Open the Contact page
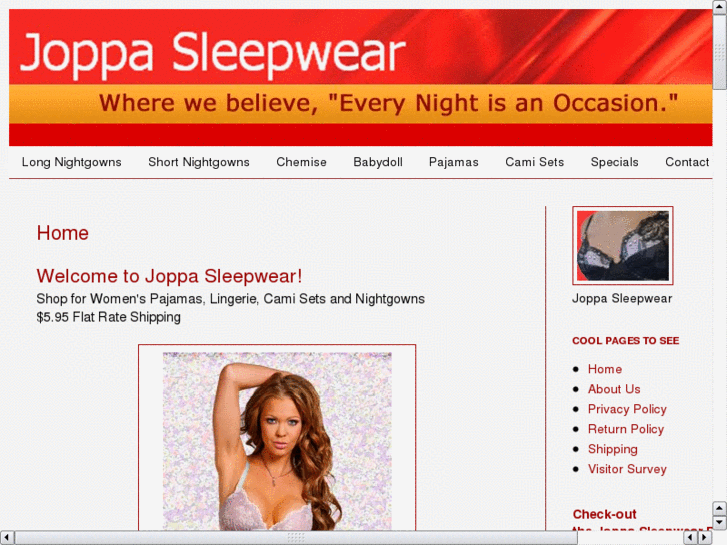Screen dimensions: 727x545 (687, 162)
